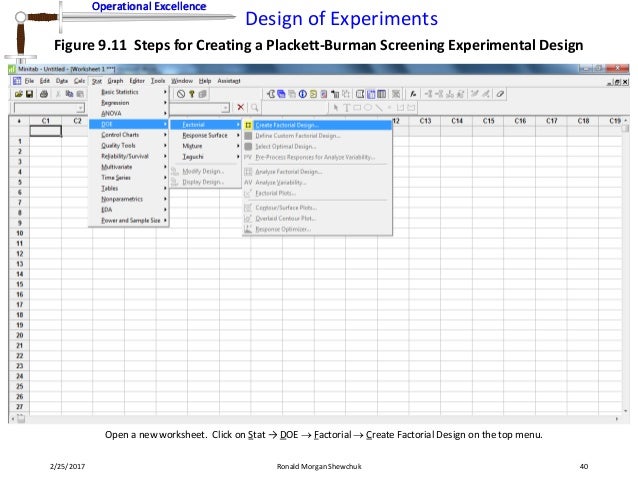
Task: Expand the Power and Sample Size submenu
Action: pyautogui.click(x=131, y=221)
